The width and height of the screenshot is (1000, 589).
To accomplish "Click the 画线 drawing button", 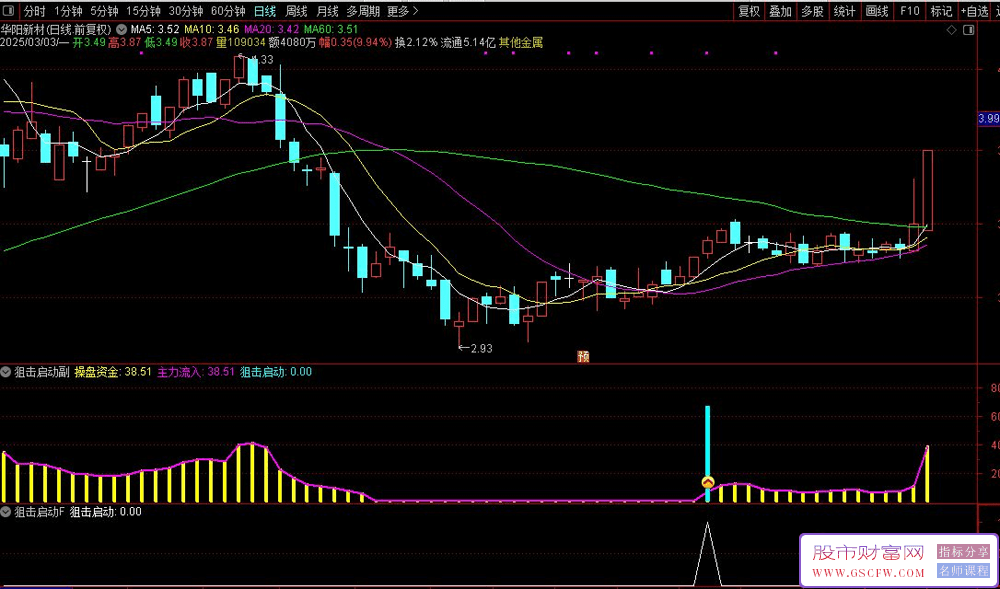I will (x=877, y=11).
